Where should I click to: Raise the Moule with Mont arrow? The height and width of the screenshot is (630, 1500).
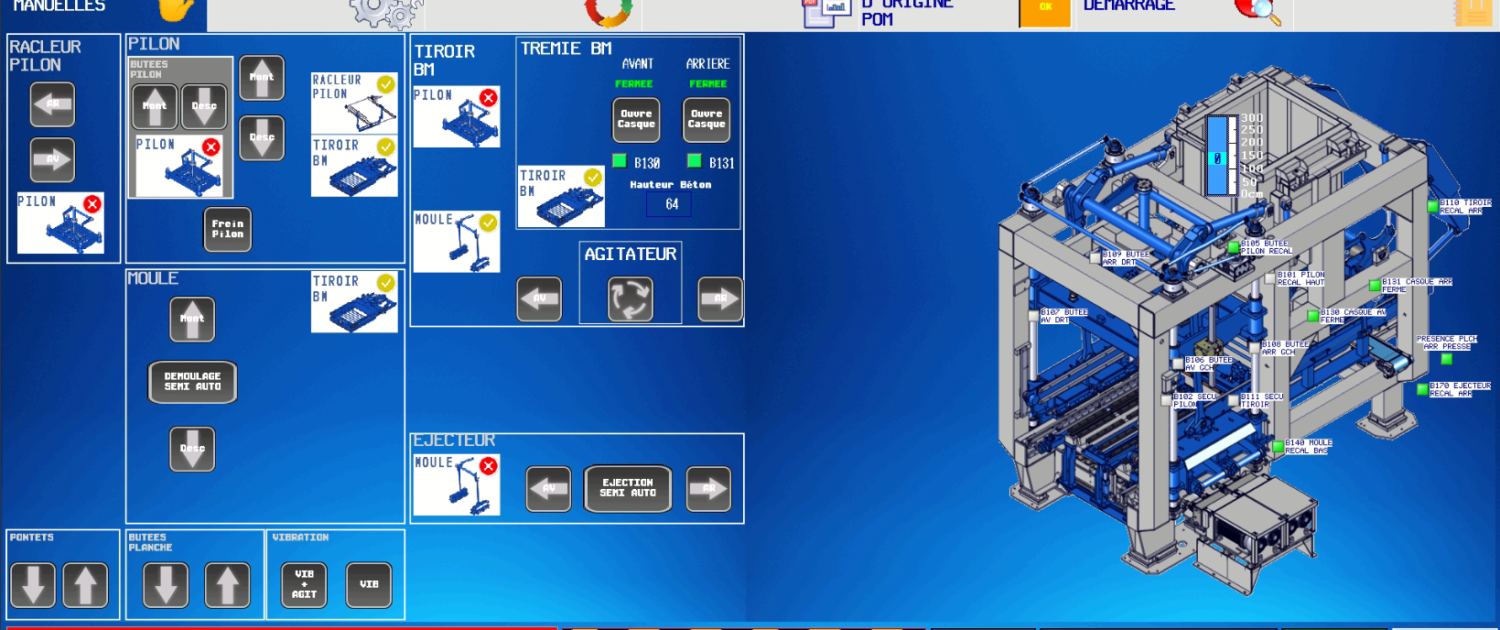(x=192, y=319)
